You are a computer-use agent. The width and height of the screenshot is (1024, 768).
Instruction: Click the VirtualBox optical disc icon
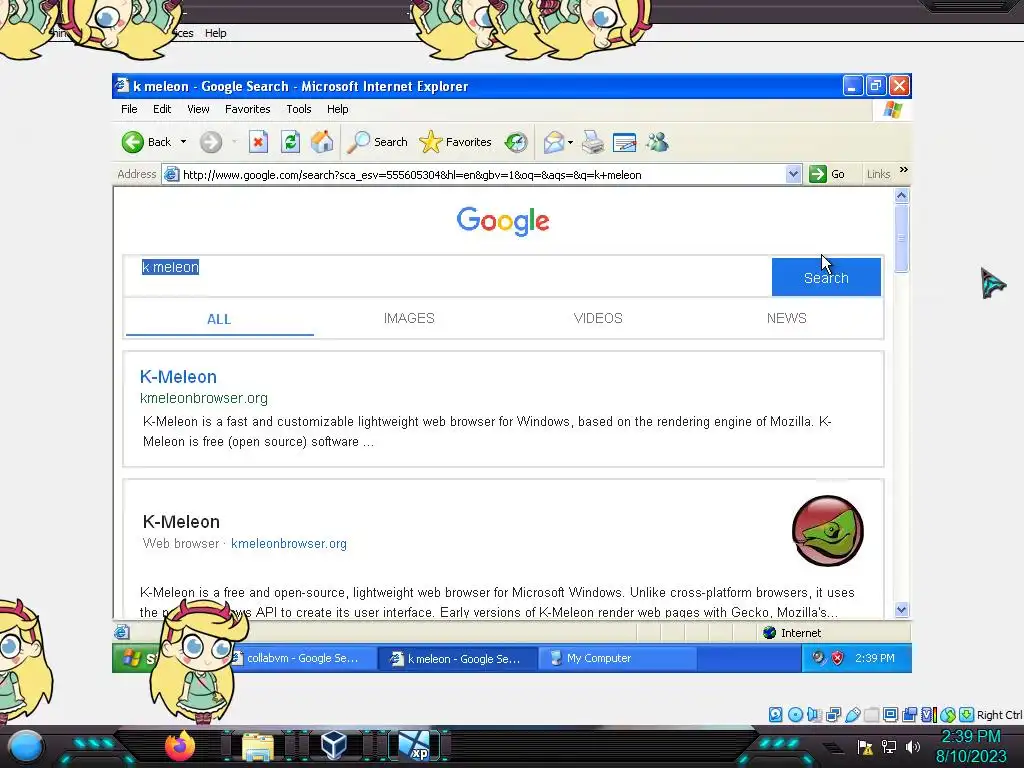(x=795, y=714)
